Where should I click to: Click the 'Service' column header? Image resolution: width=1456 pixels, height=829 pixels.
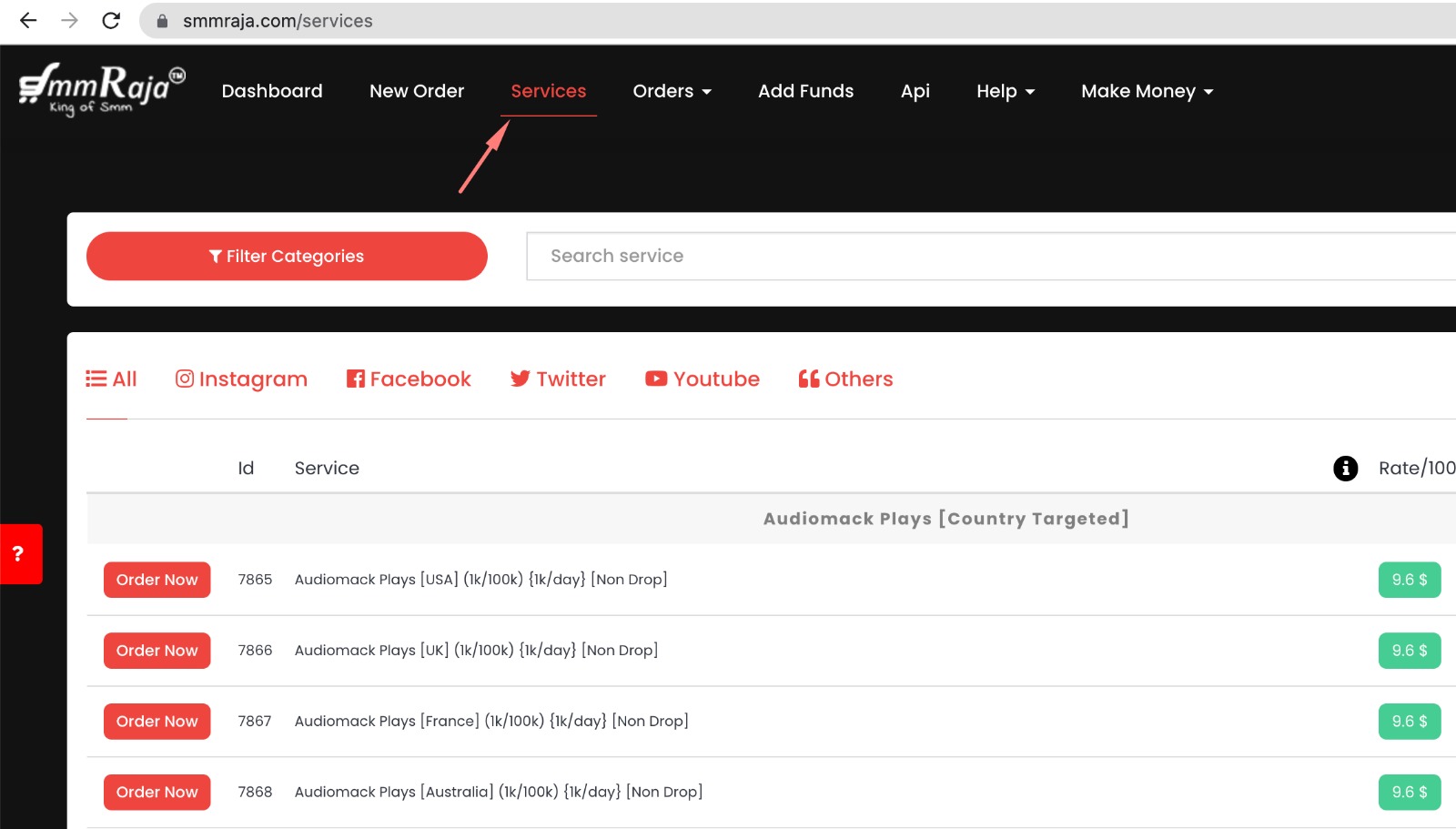pyautogui.click(x=327, y=468)
